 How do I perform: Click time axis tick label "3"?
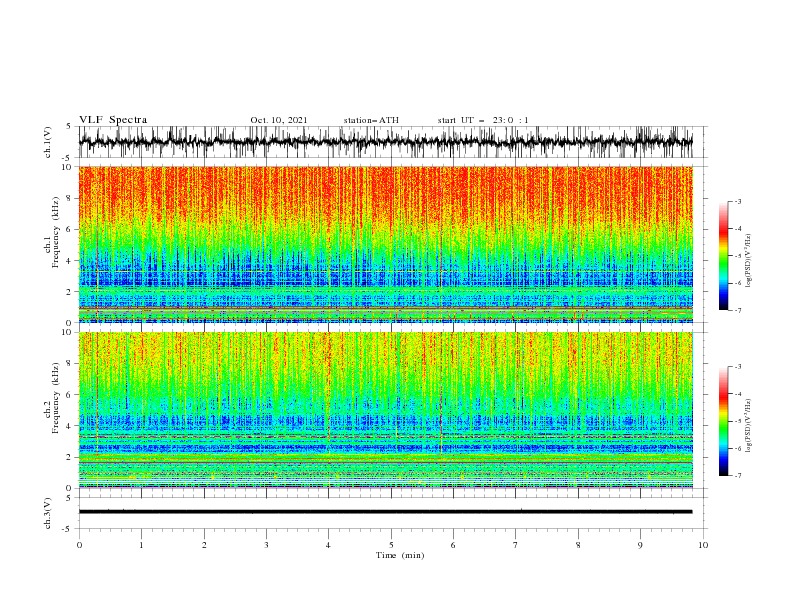[266, 545]
